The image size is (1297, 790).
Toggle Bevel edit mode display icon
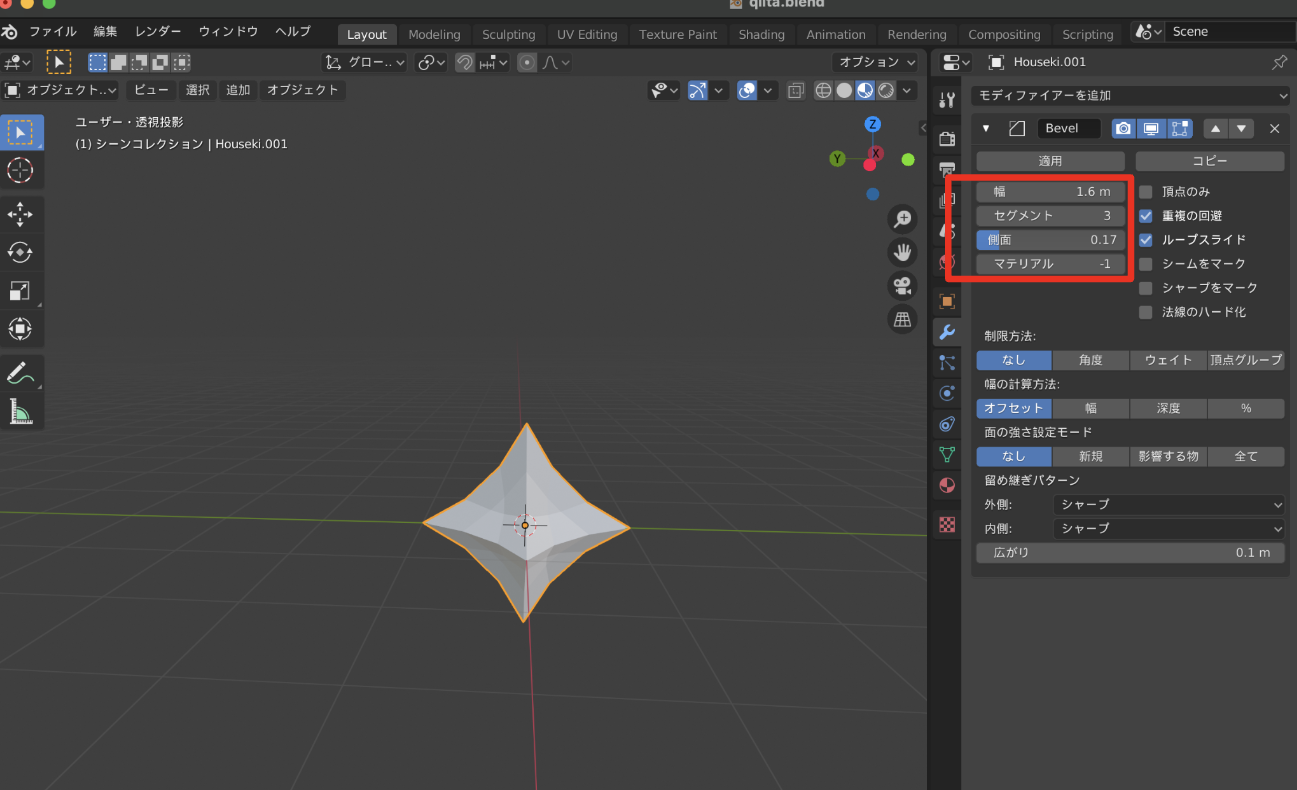[x=1180, y=129]
